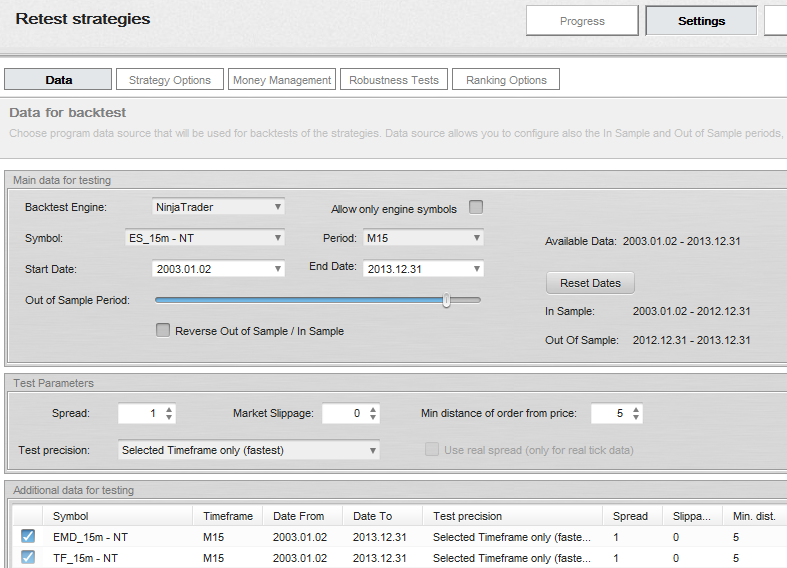Switch to Money Management tab
This screenshot has height=568, width=787.
point(282,80)
